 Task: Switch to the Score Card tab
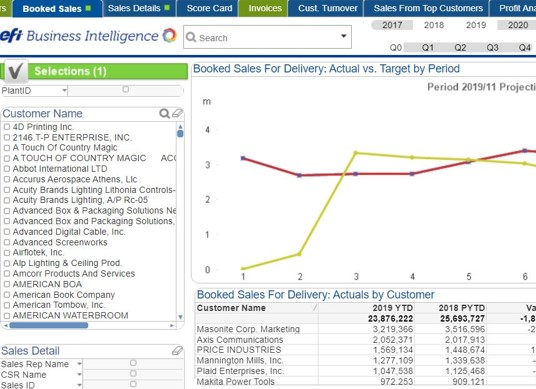[209, 8]
